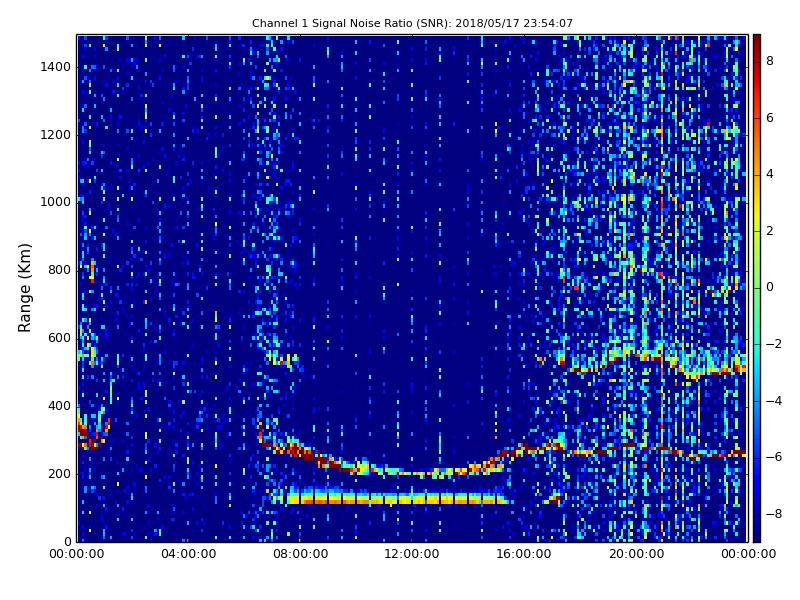Click the colorbar value 4 label

click(x=770, y=174)
